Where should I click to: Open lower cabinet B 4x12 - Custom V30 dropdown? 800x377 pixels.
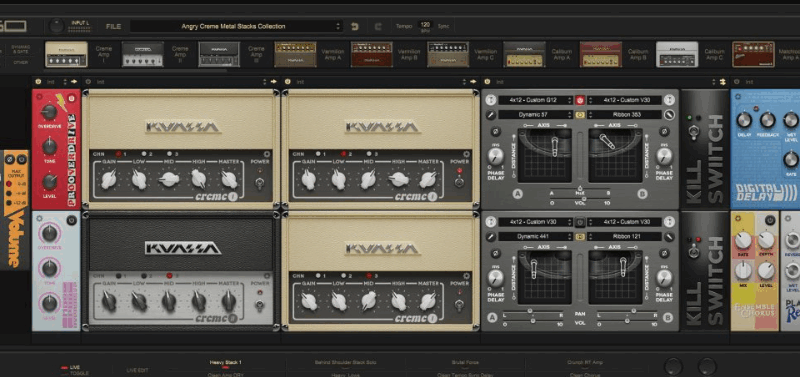pos(624,222)
